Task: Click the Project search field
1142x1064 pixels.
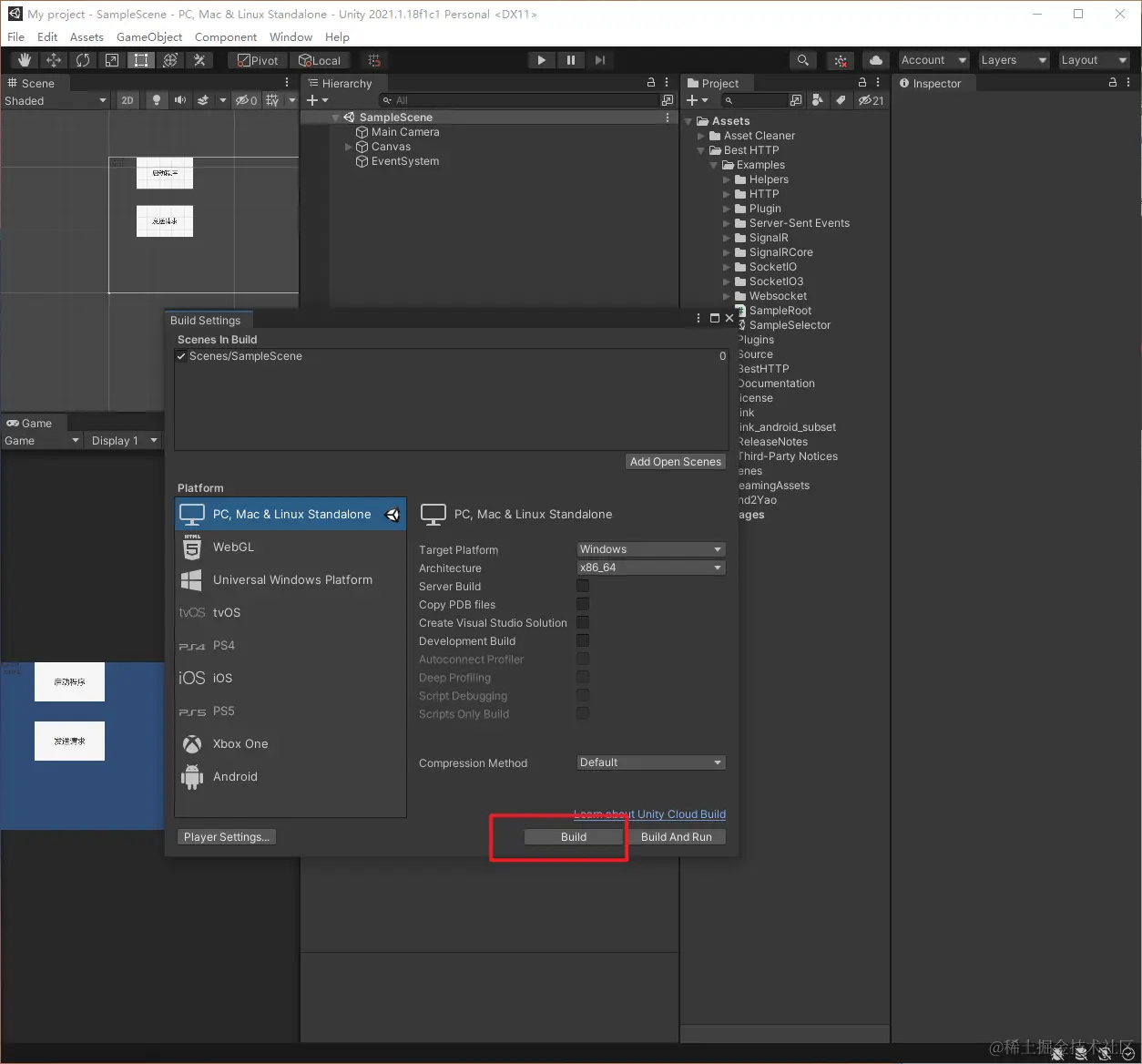Action: point(755,100)
